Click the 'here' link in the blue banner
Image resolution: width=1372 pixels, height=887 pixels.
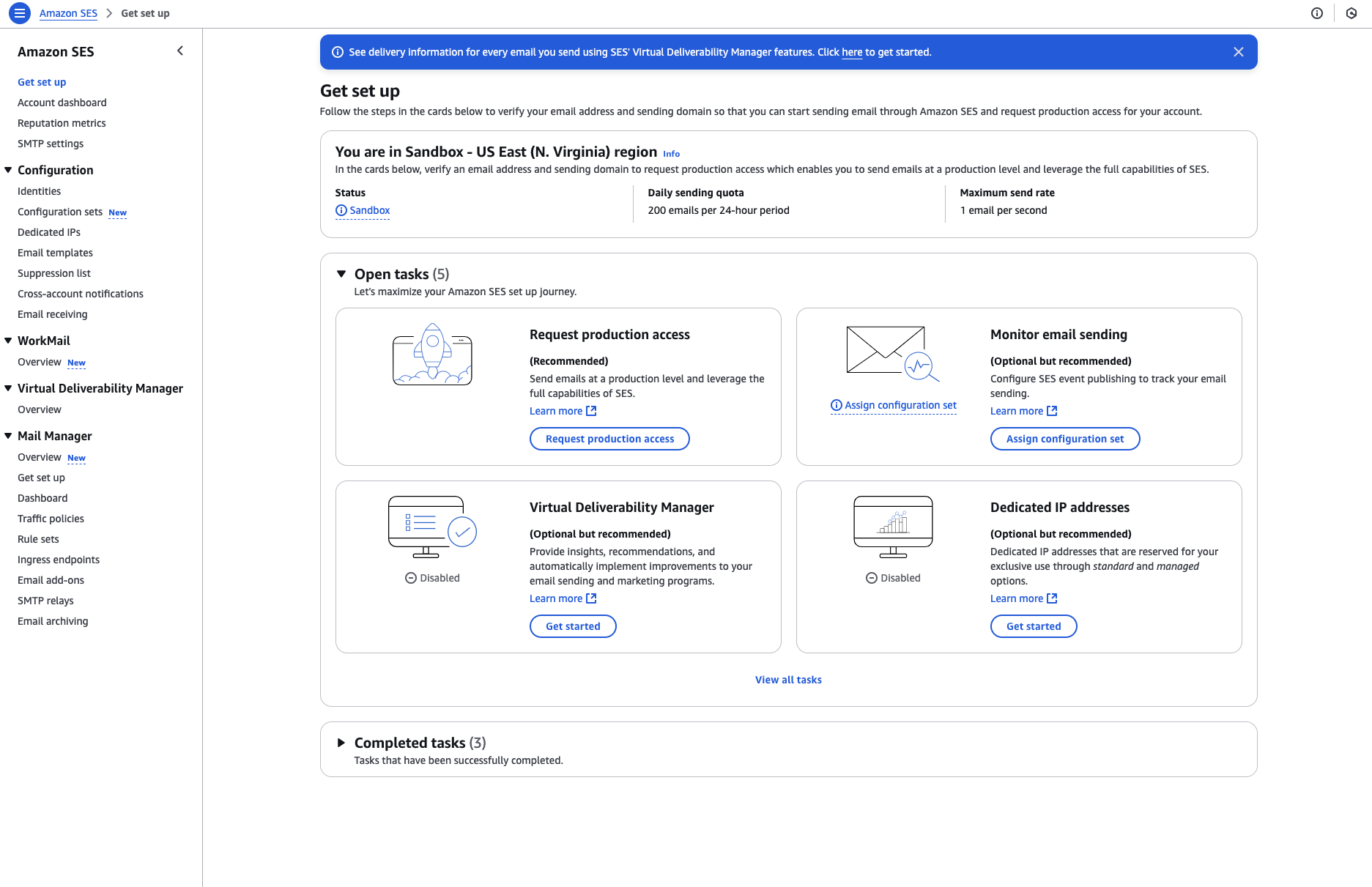click(852, 52)
